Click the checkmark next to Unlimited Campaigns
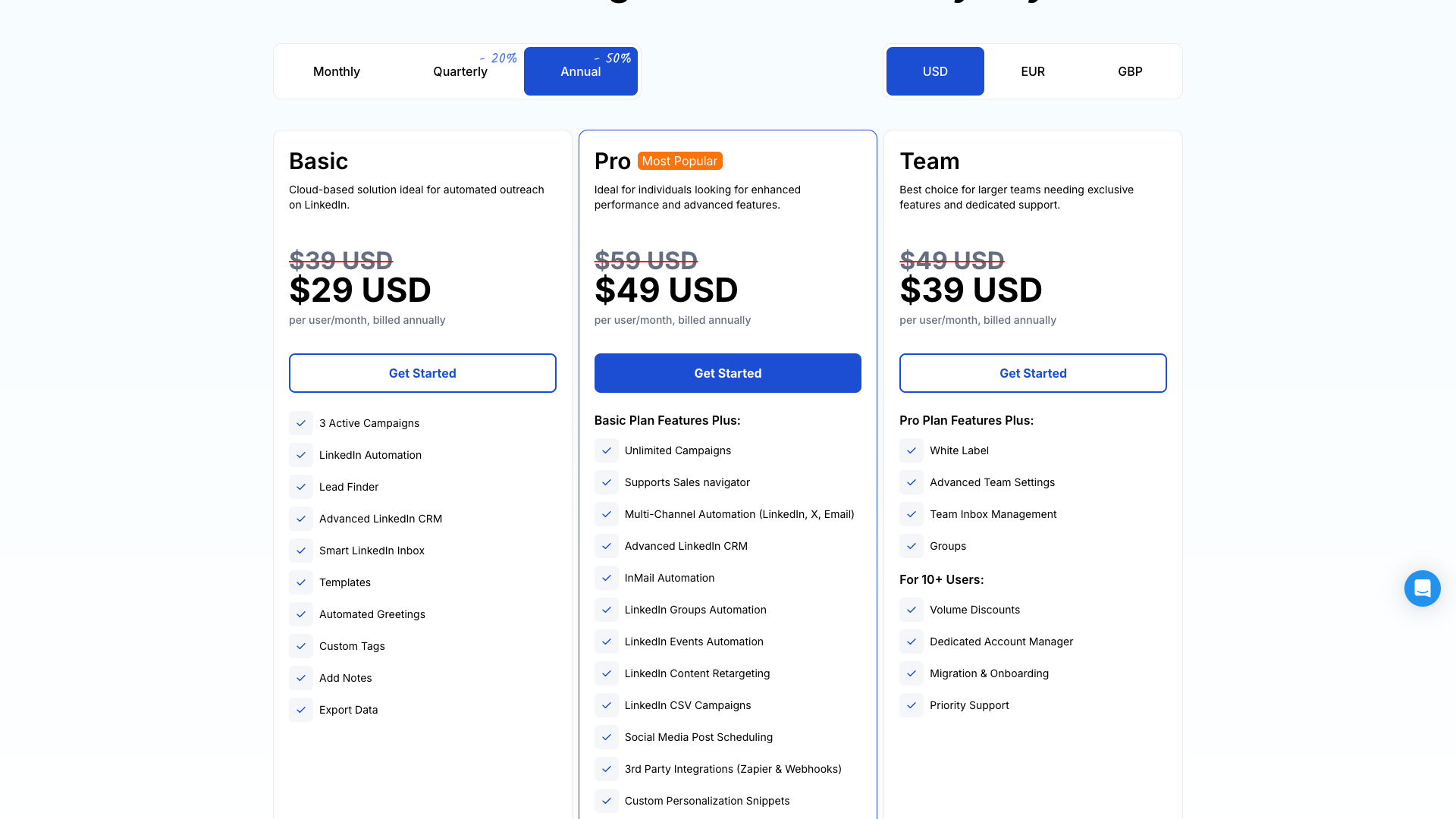1456x819 pixels. pos(606,450)
